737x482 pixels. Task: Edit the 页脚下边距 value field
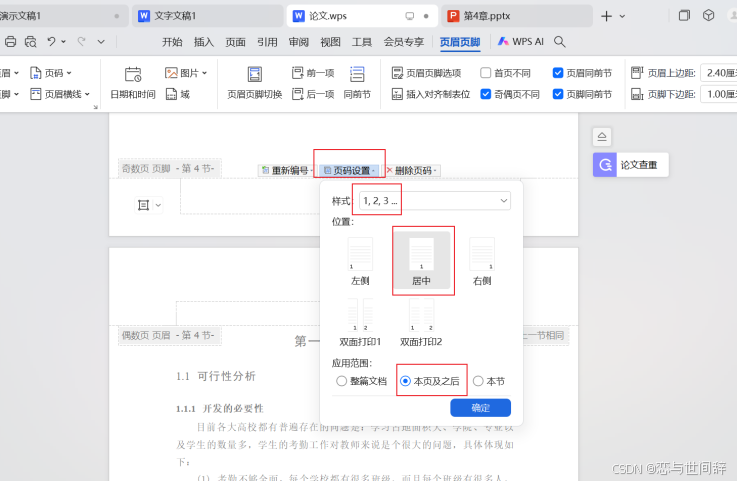719,94
